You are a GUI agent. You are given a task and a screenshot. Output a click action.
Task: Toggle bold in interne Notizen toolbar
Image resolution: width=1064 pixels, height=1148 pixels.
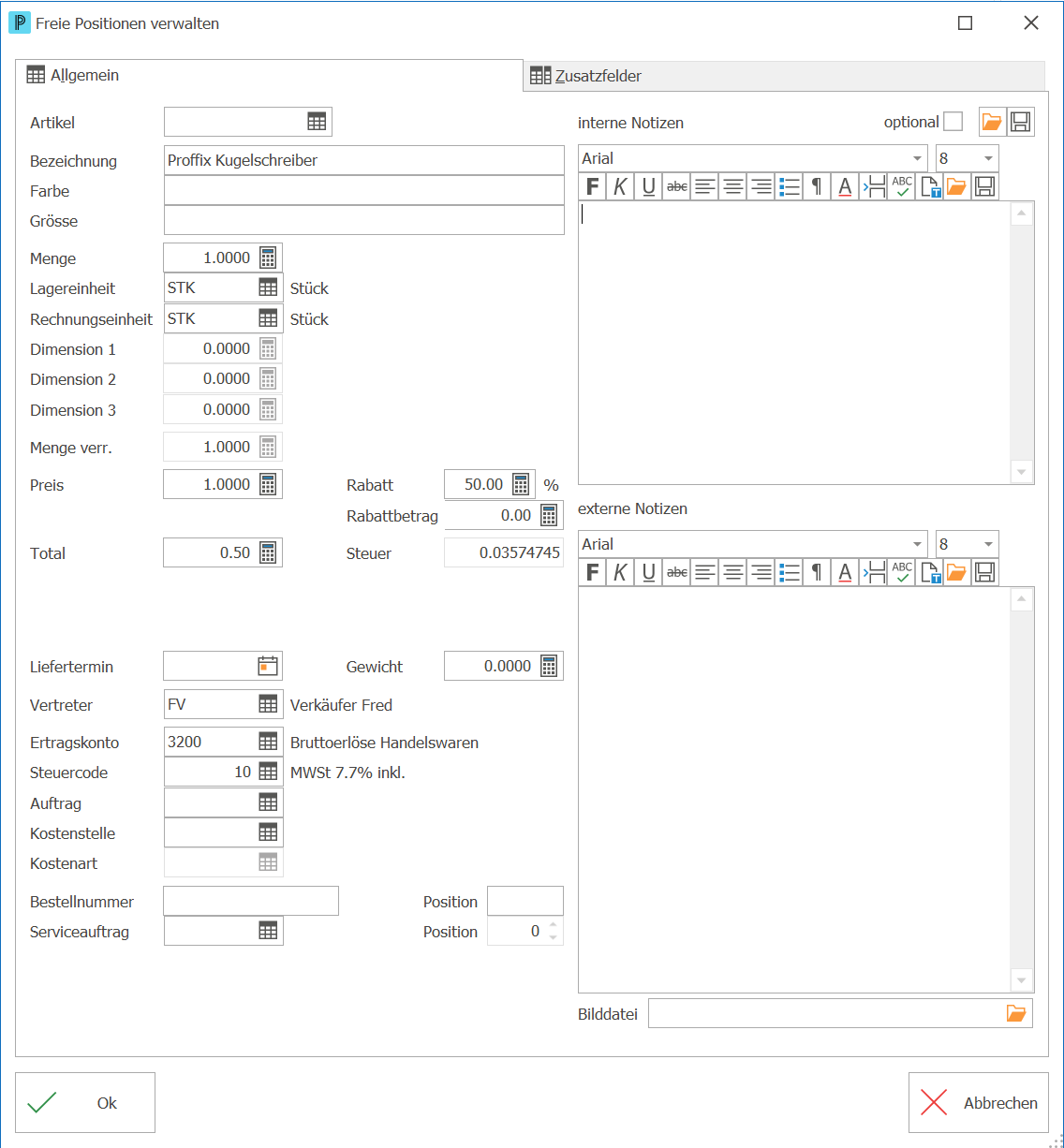[x=592, y=186]
